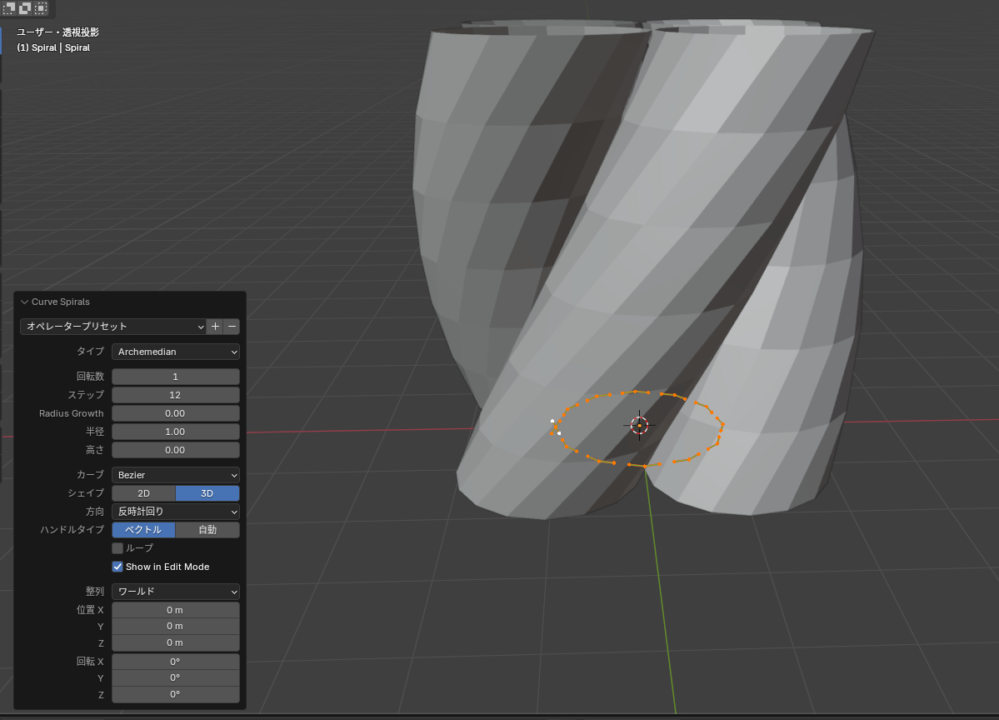The height and width of the screenshot is (720, 999).
Task: Select the 3D shape option
Action: tap(207, 493)
